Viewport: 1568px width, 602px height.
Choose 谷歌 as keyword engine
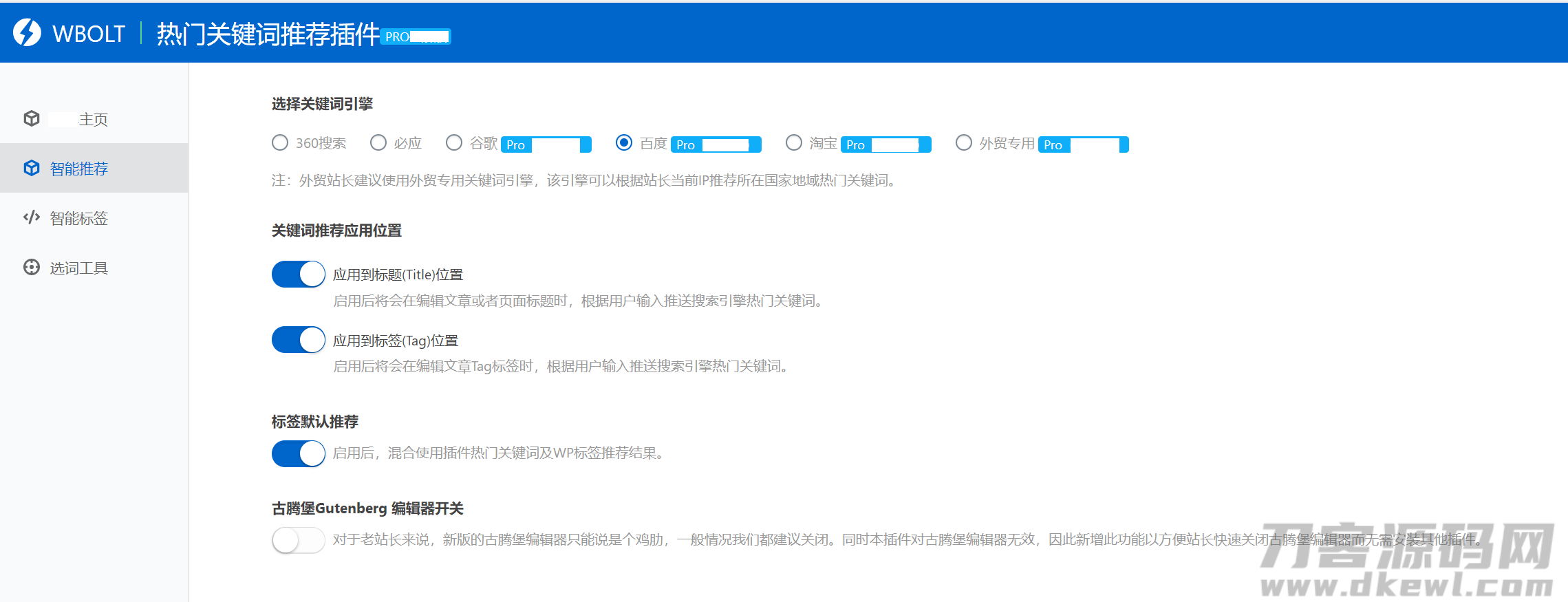coord(454,142)
